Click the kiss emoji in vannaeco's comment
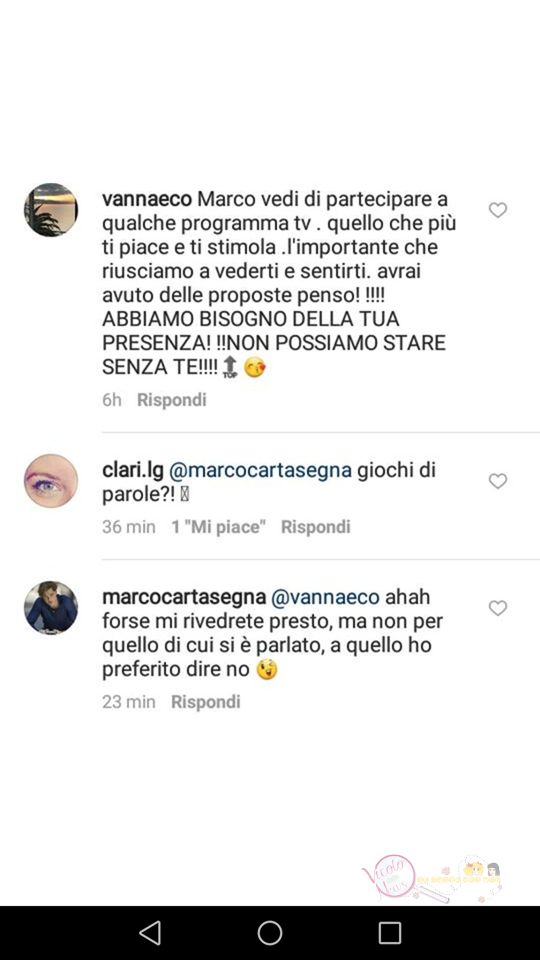Screen dimensions: 540x960 [255, 367]
